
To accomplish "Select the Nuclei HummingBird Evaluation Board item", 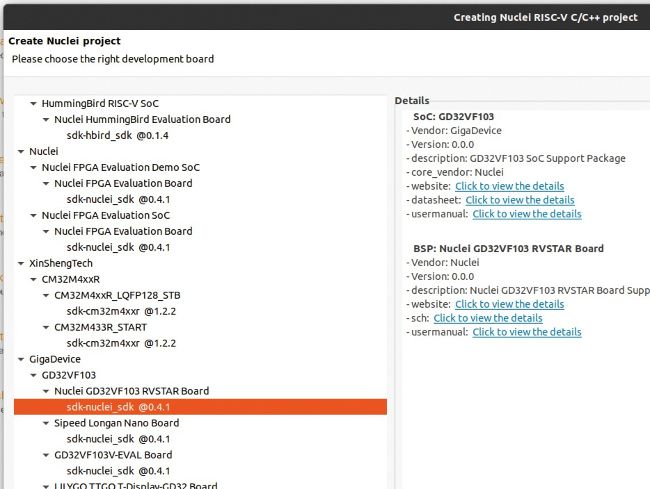I will pos(142,119).
